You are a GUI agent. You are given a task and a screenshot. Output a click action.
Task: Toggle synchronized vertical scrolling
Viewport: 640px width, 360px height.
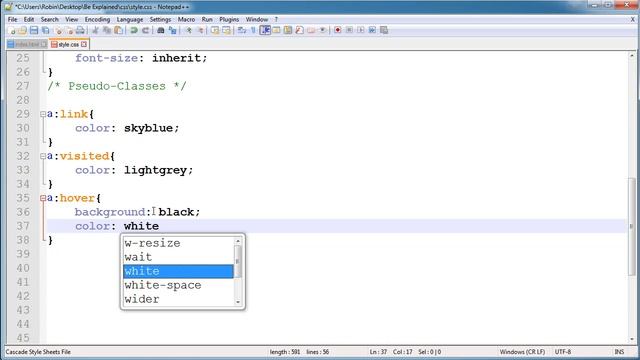point(215,30)
